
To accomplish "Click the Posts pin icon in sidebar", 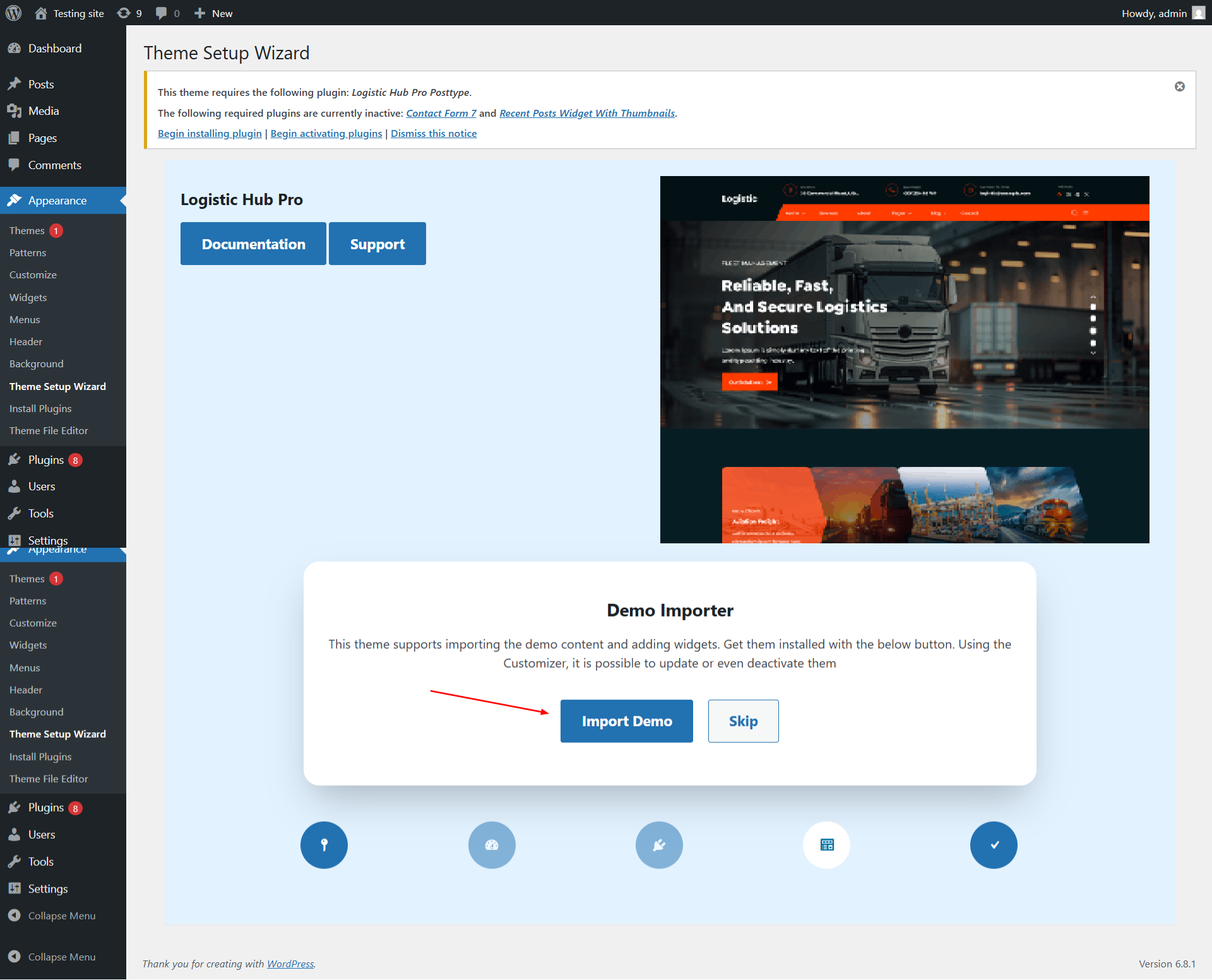I will (x=15, y=84).
